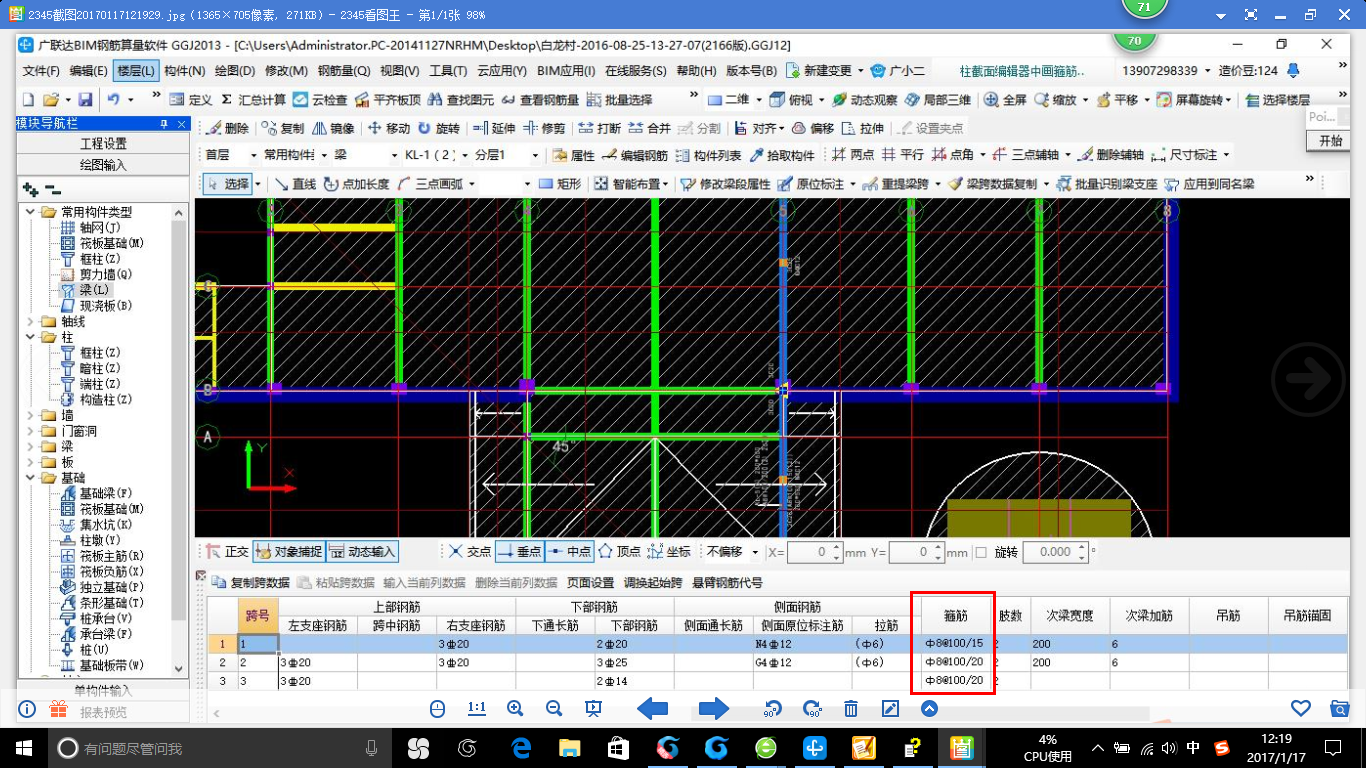Click 平齐板顶 tool icon
The width and height of the screenshot is (1366, 768).
pos(388,100)
